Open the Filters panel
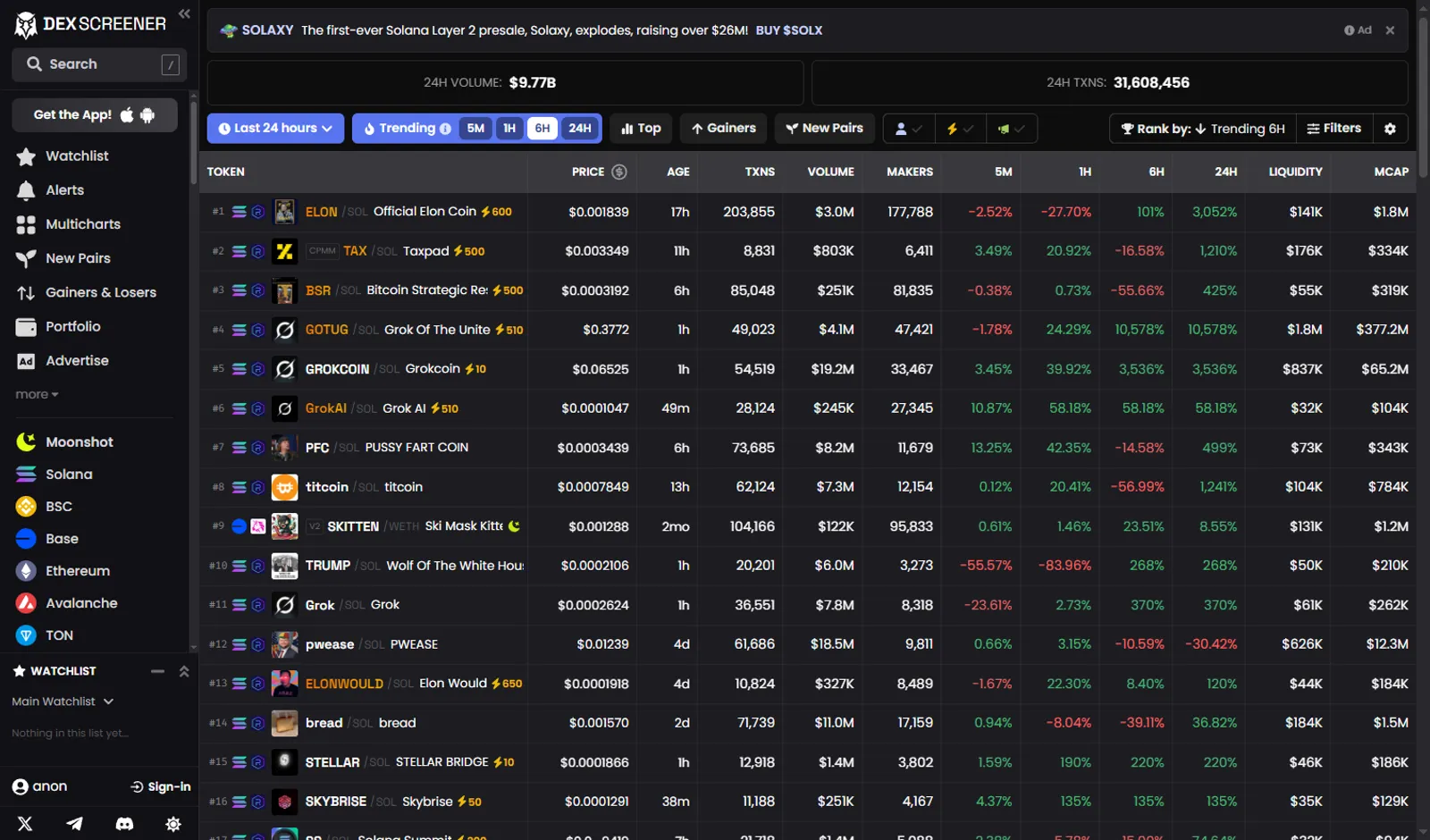Viewport: 1430px width, 840px height. pyautogui.click(x=1333, y=129)
